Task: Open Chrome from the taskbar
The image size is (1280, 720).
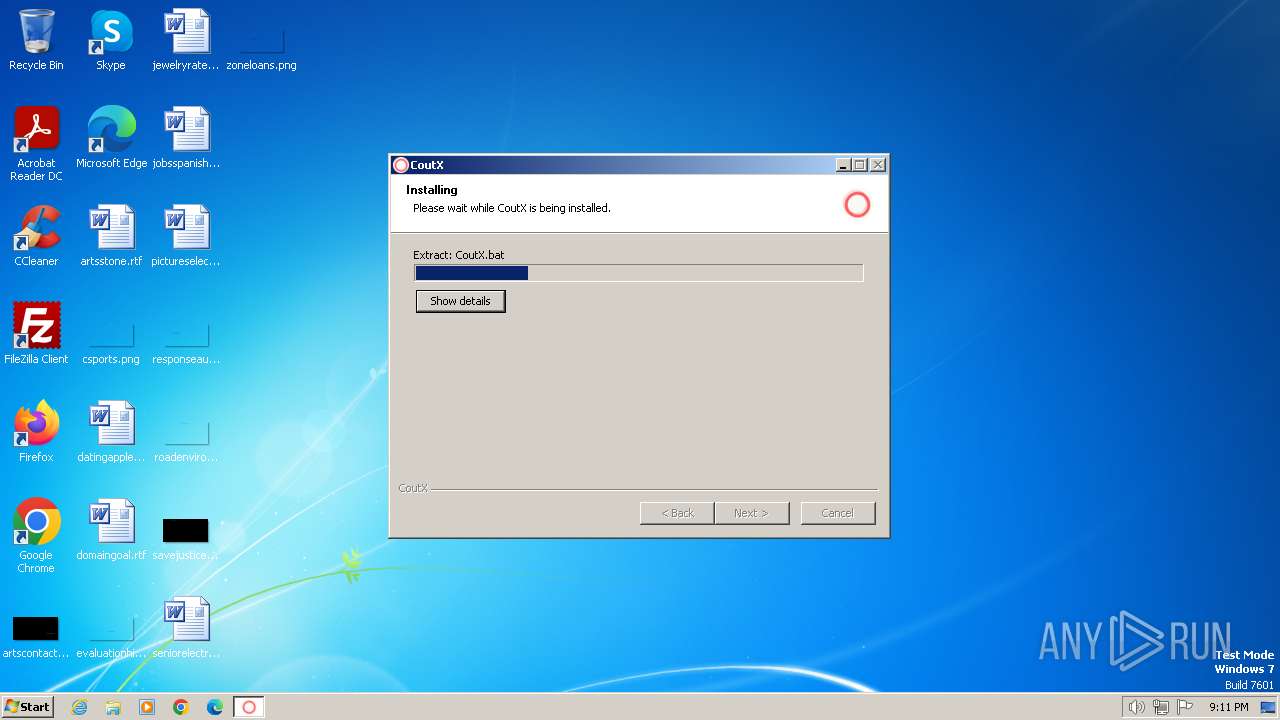Action: [181, 707]
